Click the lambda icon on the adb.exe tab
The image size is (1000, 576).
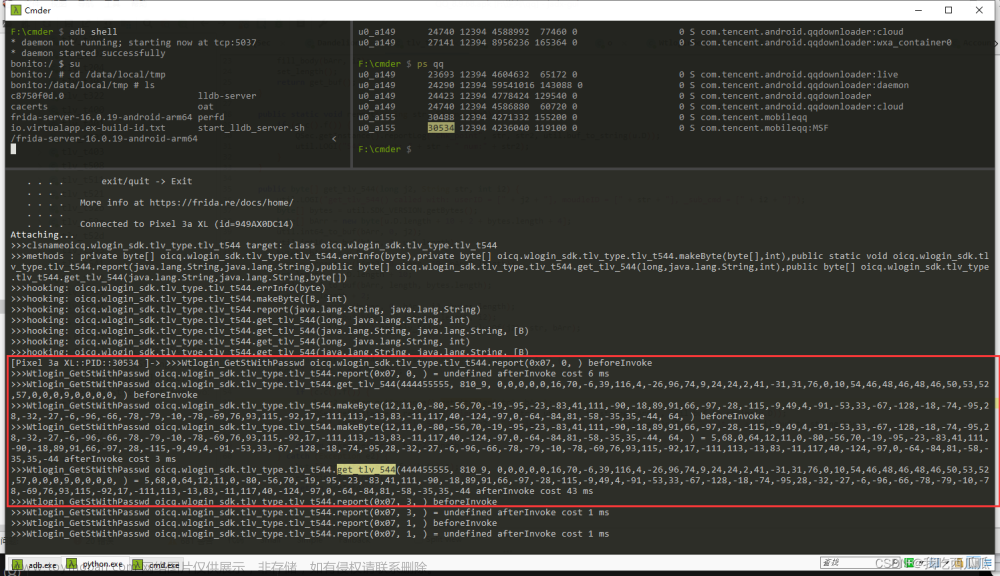pos(17,565)
